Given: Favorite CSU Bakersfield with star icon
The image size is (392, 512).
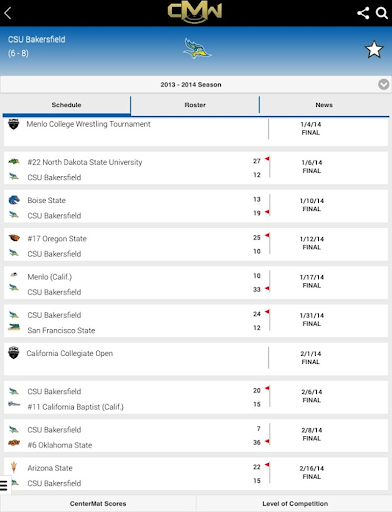Looking at the screenshot, I should click(x=374, y=49).
